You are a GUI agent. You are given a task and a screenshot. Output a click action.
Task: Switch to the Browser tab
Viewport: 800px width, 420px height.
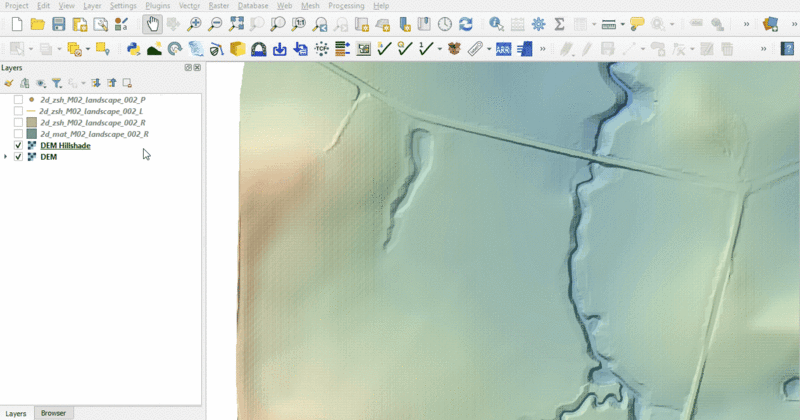click(53, 413)
